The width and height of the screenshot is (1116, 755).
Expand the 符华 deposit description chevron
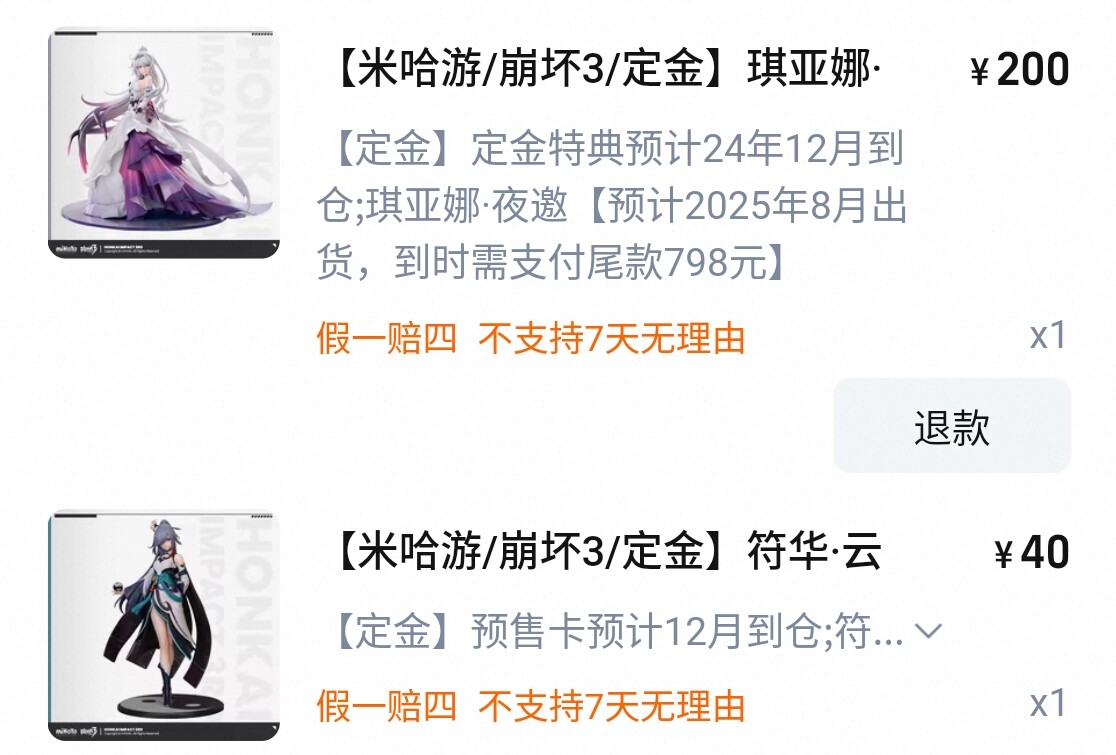[x=929, y=630]
